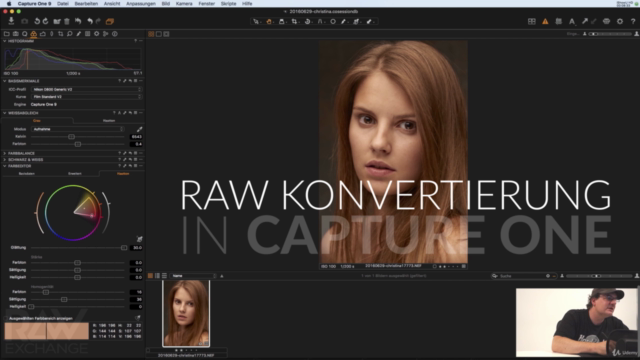Open the Kamera menu
The image size is (640, 360).
pyautogui.click(x=184, y=3)
